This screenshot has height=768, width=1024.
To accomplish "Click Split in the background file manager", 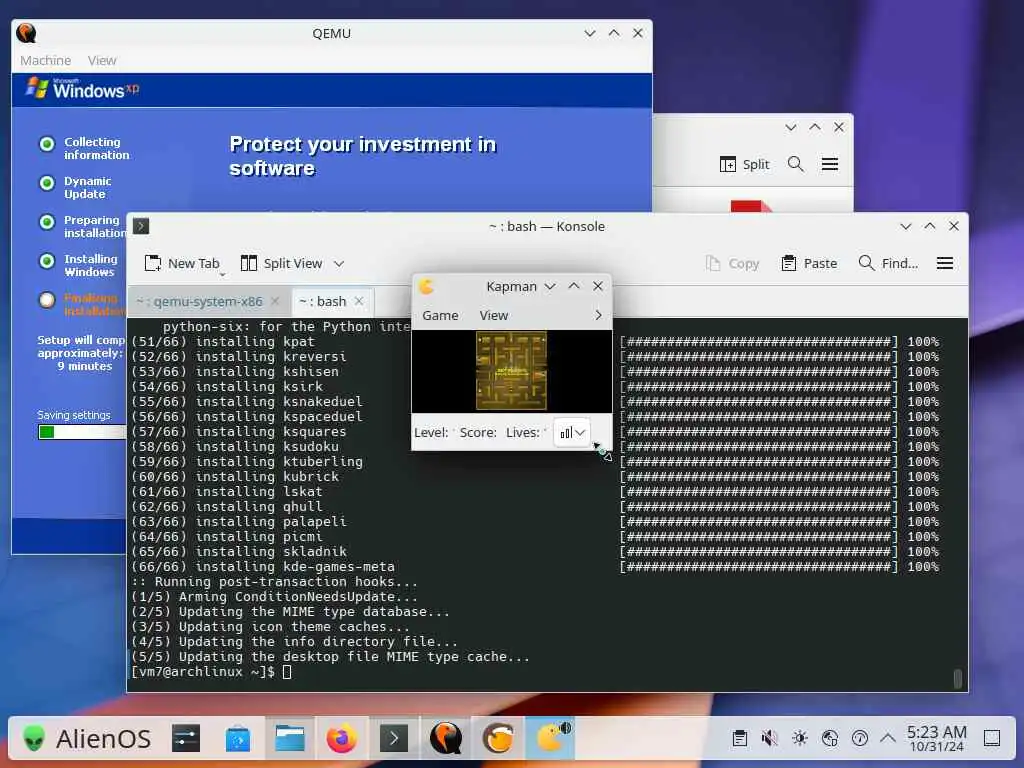I will [x=744, y=165].
